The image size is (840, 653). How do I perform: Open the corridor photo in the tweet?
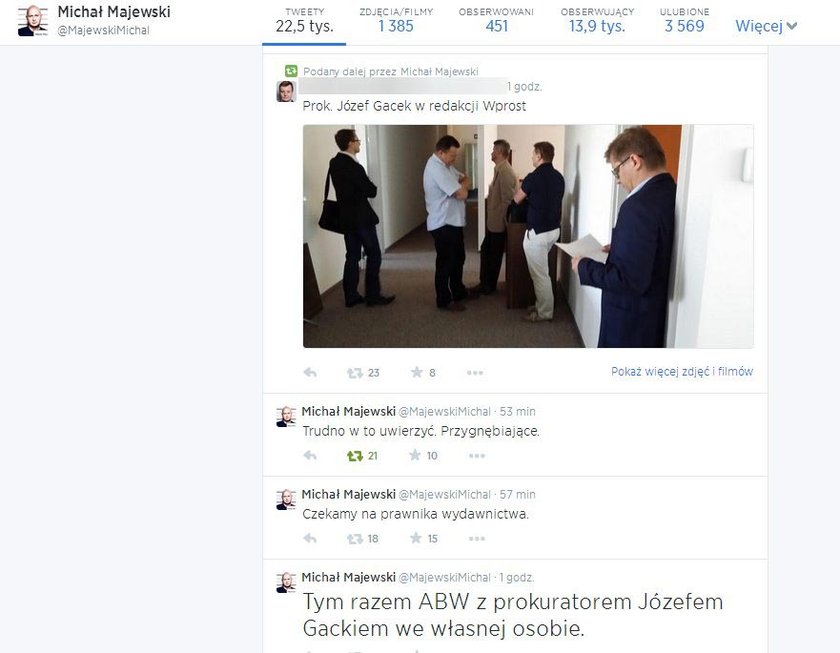[x=528, y=236]
